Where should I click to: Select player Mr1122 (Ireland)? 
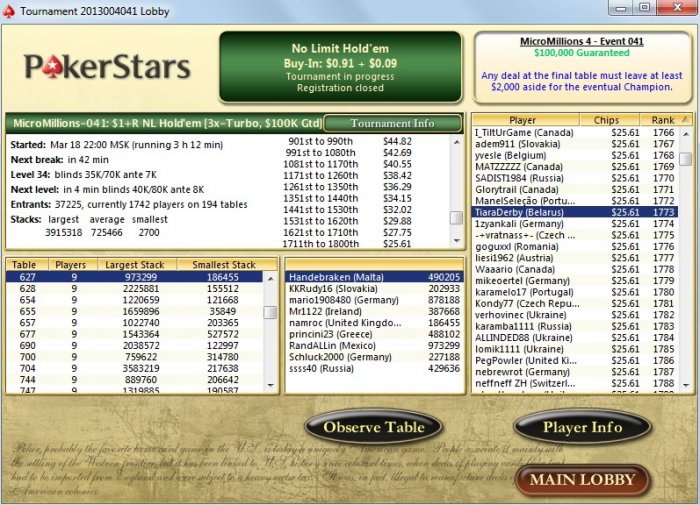[374, 311]
